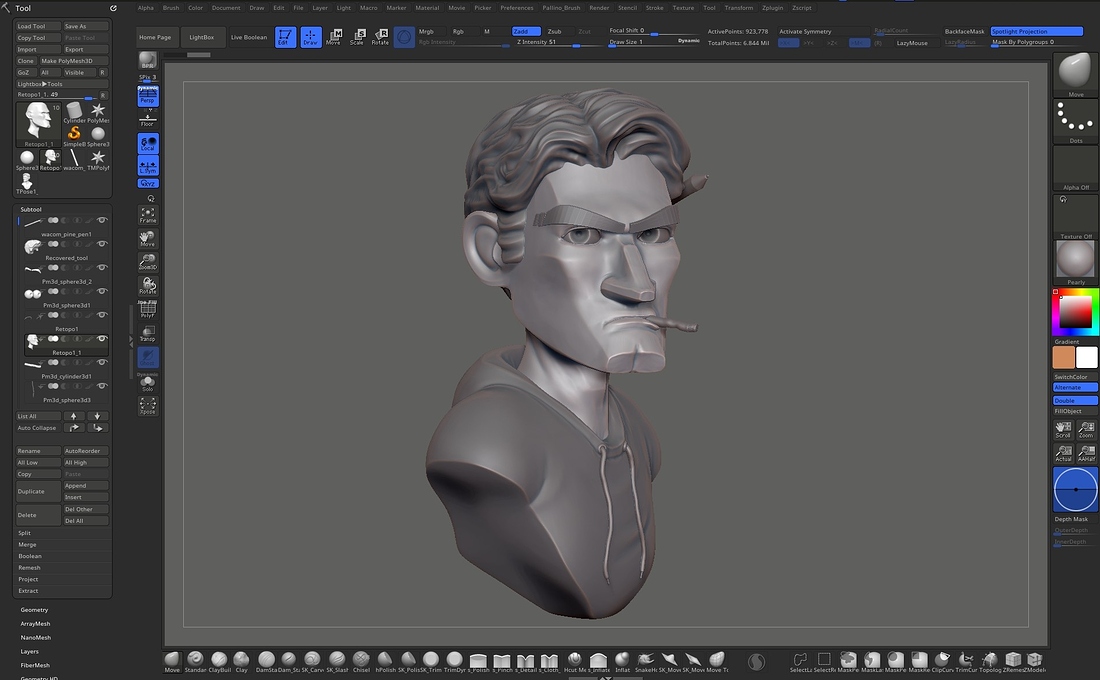Click the Scroll document icon
1100x680 pixels.
coord(1064,429)
